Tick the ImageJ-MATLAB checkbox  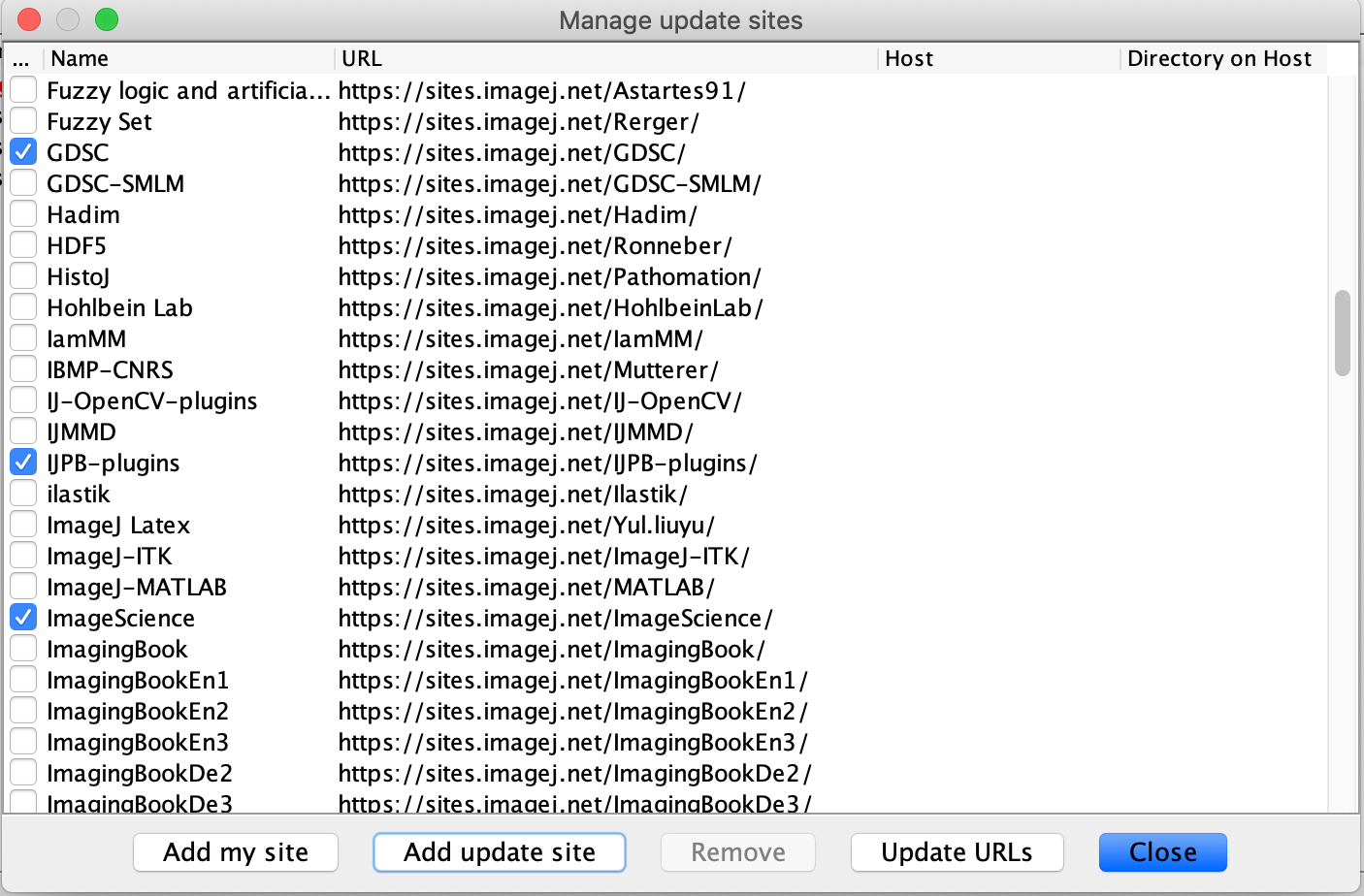(x=23, y=587)
